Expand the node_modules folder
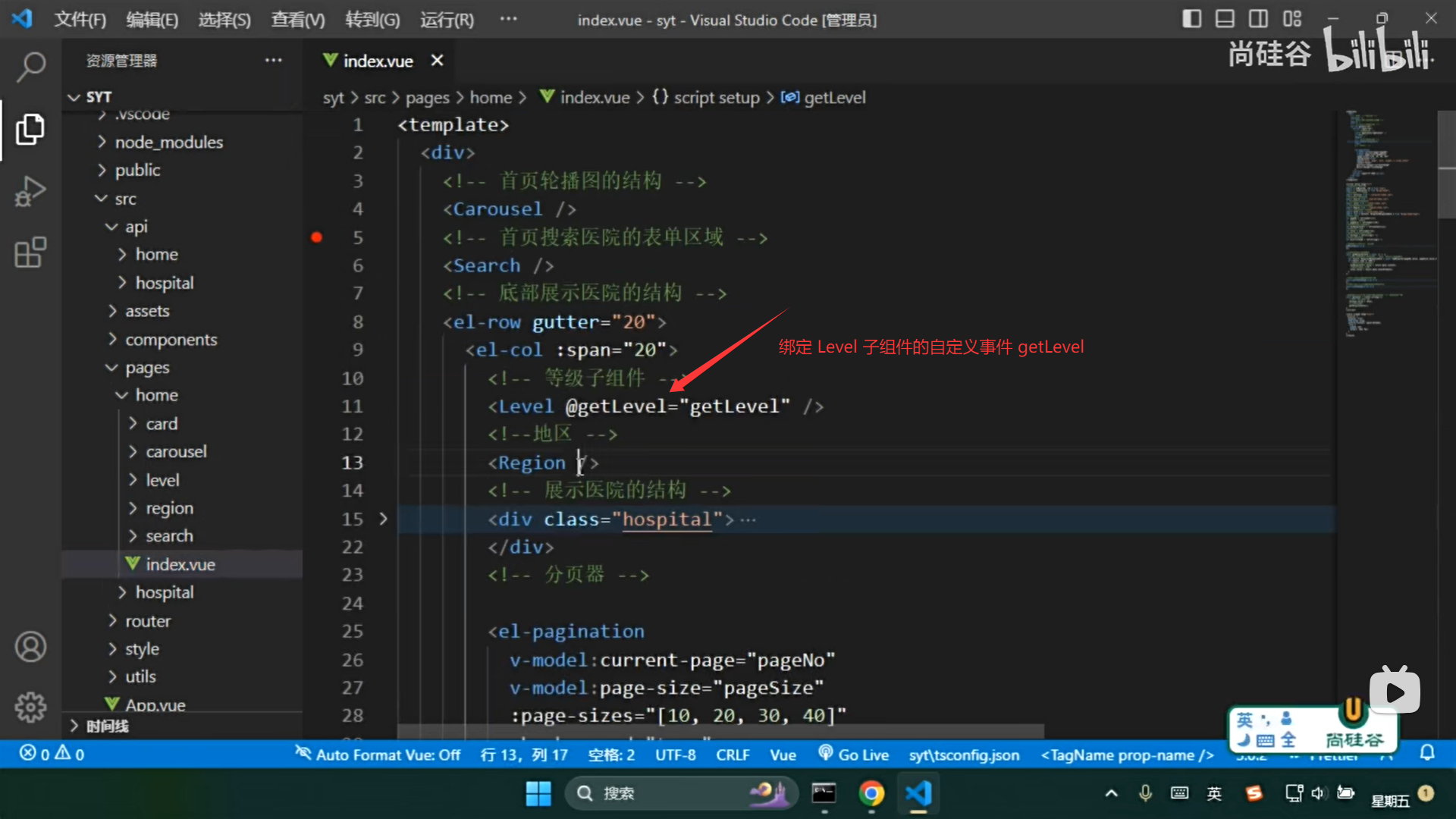 [168, 142]
